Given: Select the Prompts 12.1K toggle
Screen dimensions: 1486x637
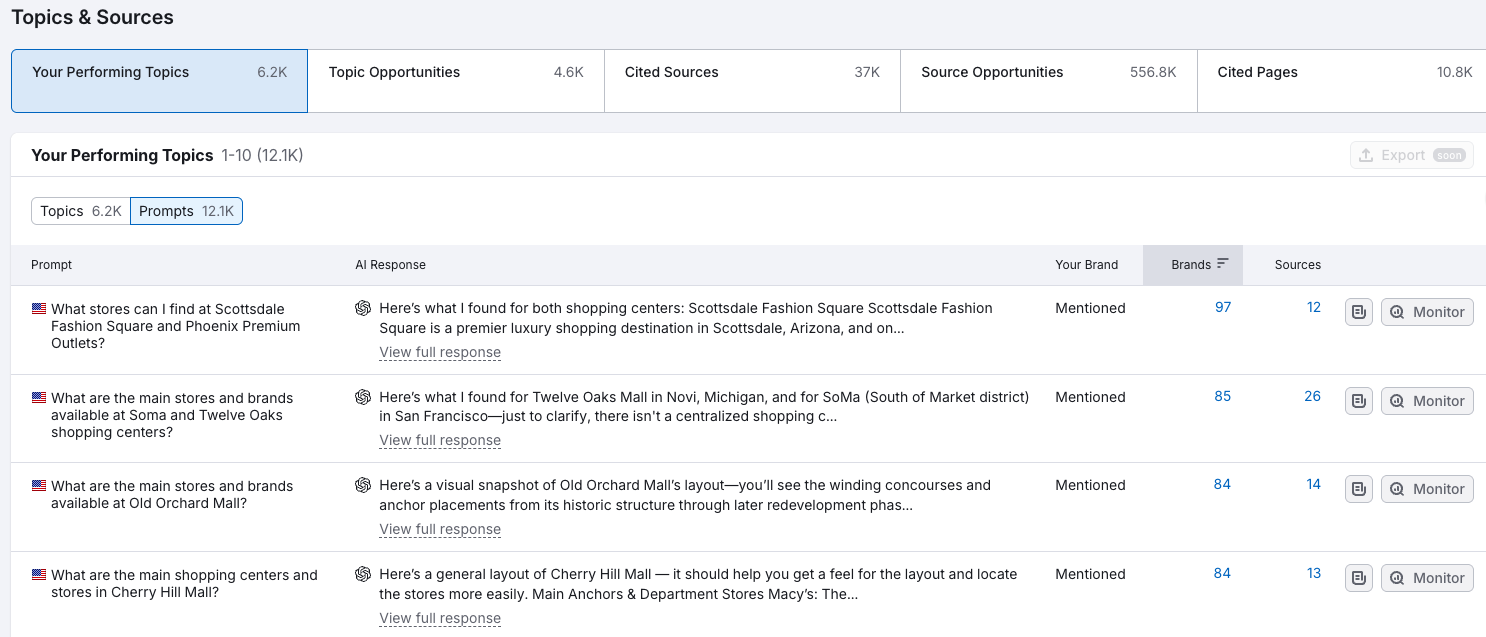Looking at the screenshot, I should pos(186,211).
